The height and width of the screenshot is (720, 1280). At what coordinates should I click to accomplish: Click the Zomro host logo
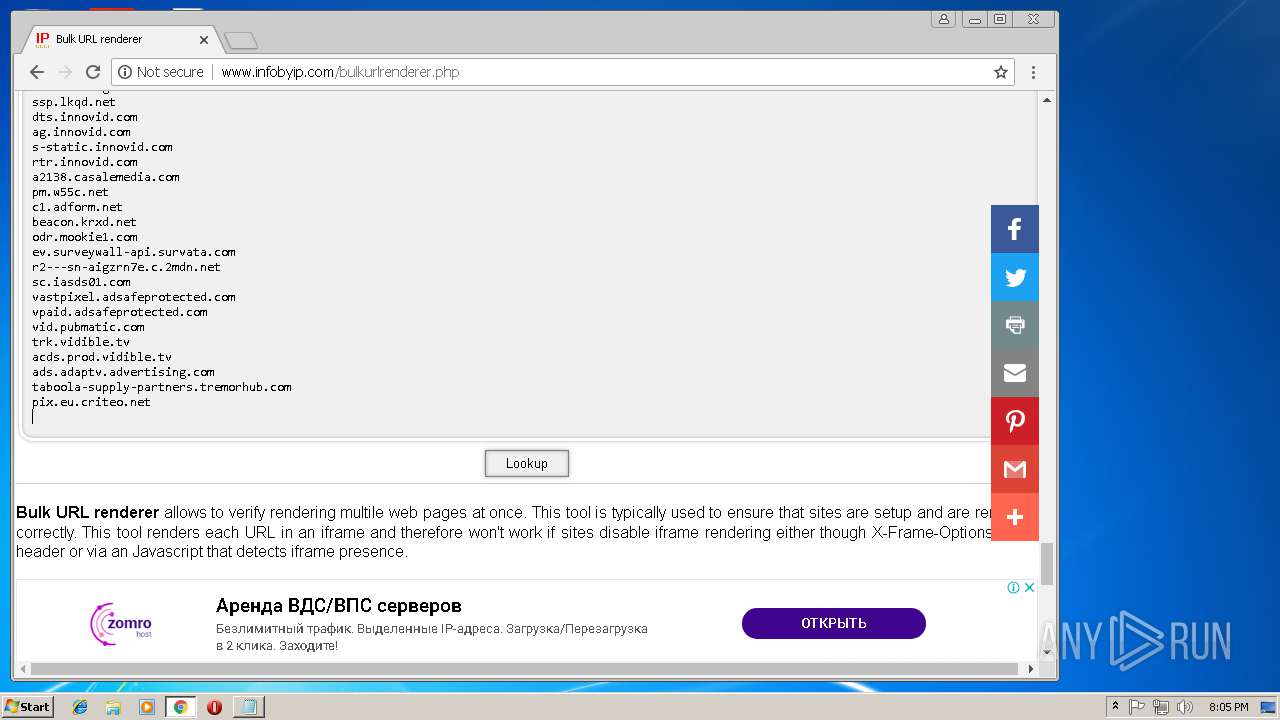pos(121,624)
